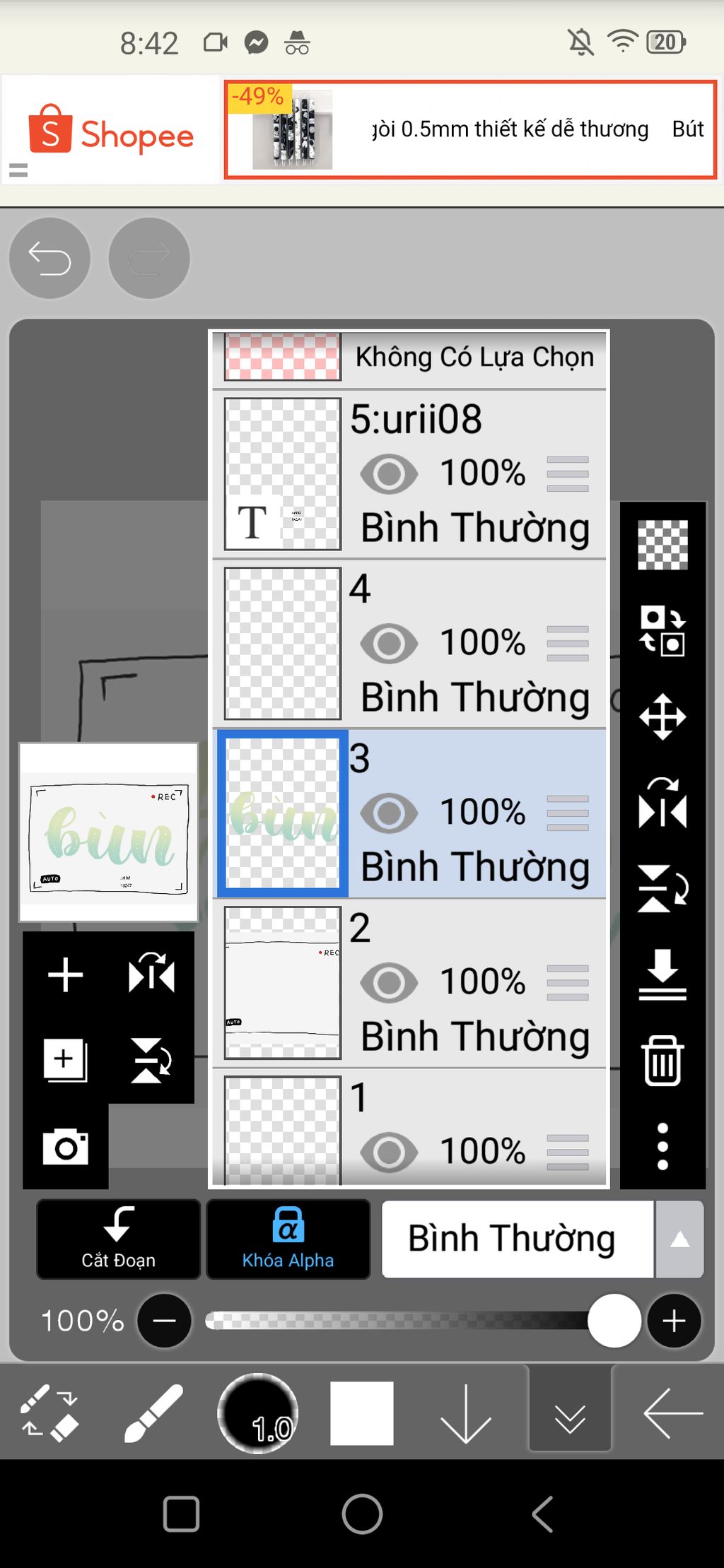Image resolution: width=724 pixels, height=1568 pixels.
Task: Increase opacity with the plus button
Action: point(674,1320)
